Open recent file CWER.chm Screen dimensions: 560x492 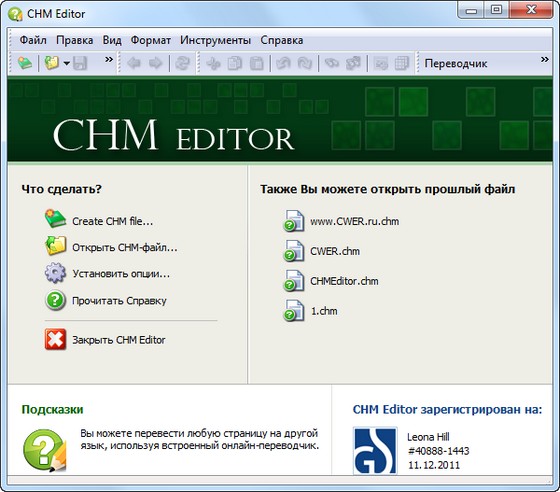335,251
